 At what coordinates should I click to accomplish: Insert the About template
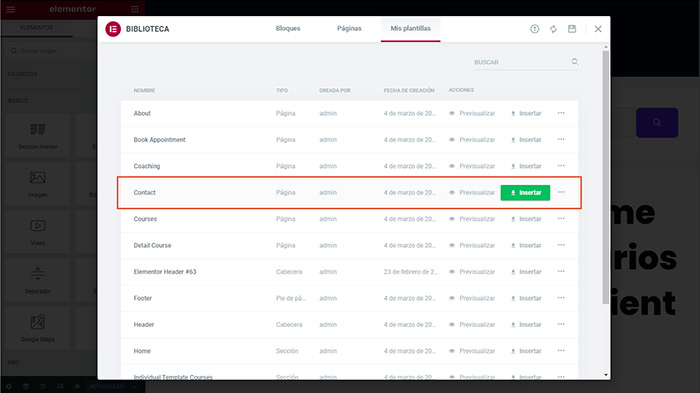(x=526, y=113)
